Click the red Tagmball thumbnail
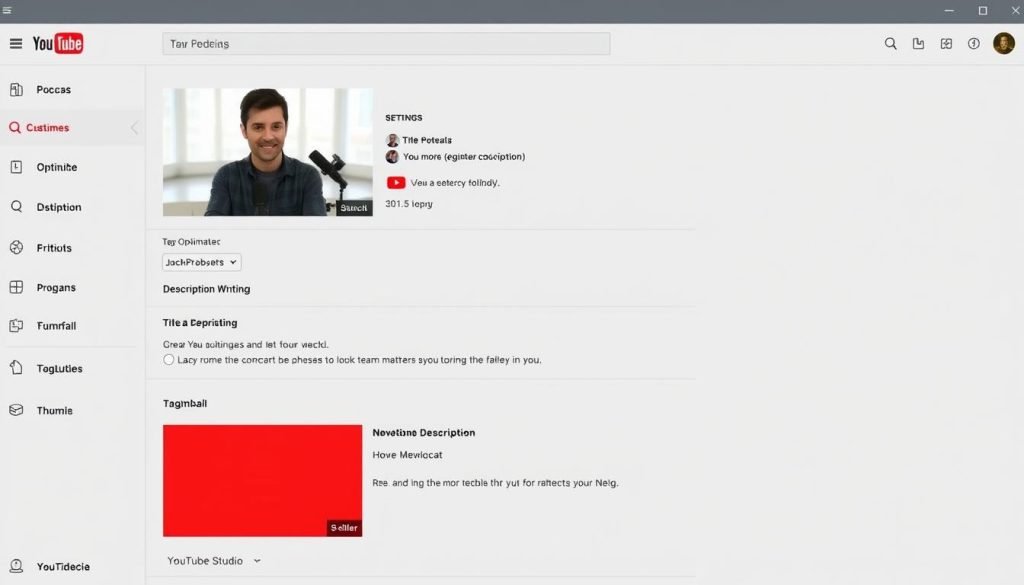 click(x=263, y=481)
